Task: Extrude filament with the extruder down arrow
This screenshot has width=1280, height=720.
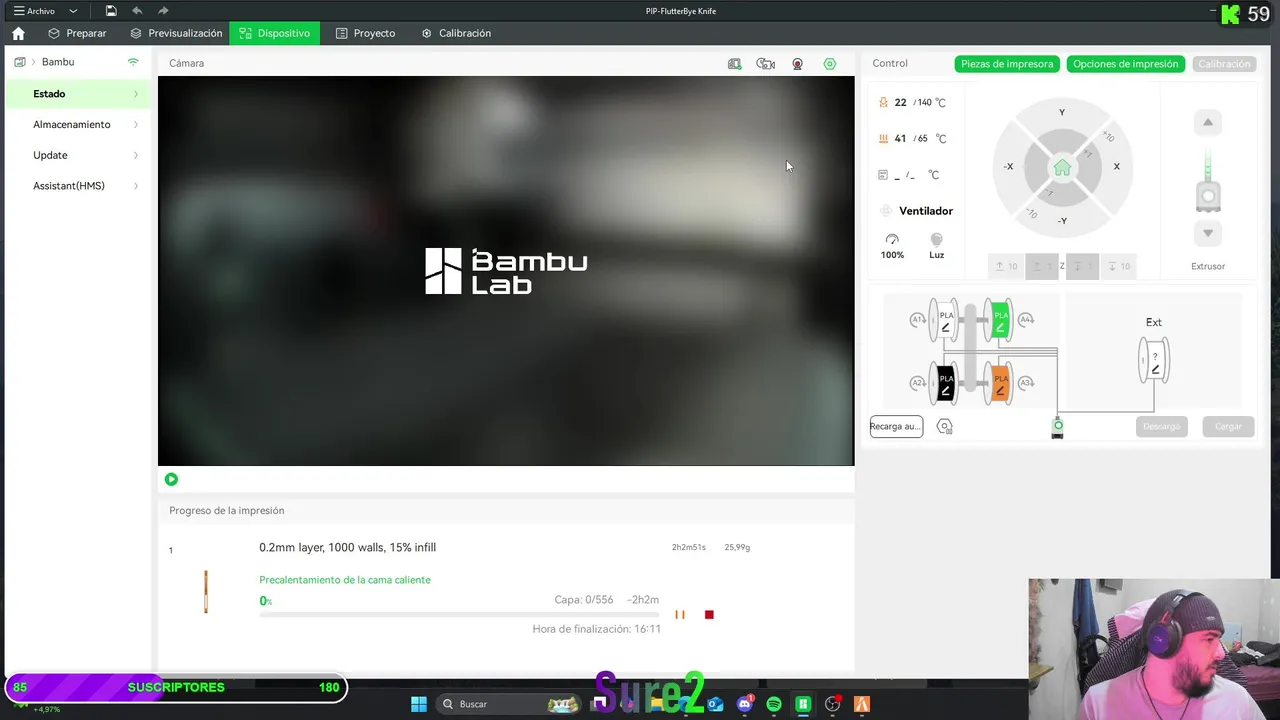Action: (1208, 233)
